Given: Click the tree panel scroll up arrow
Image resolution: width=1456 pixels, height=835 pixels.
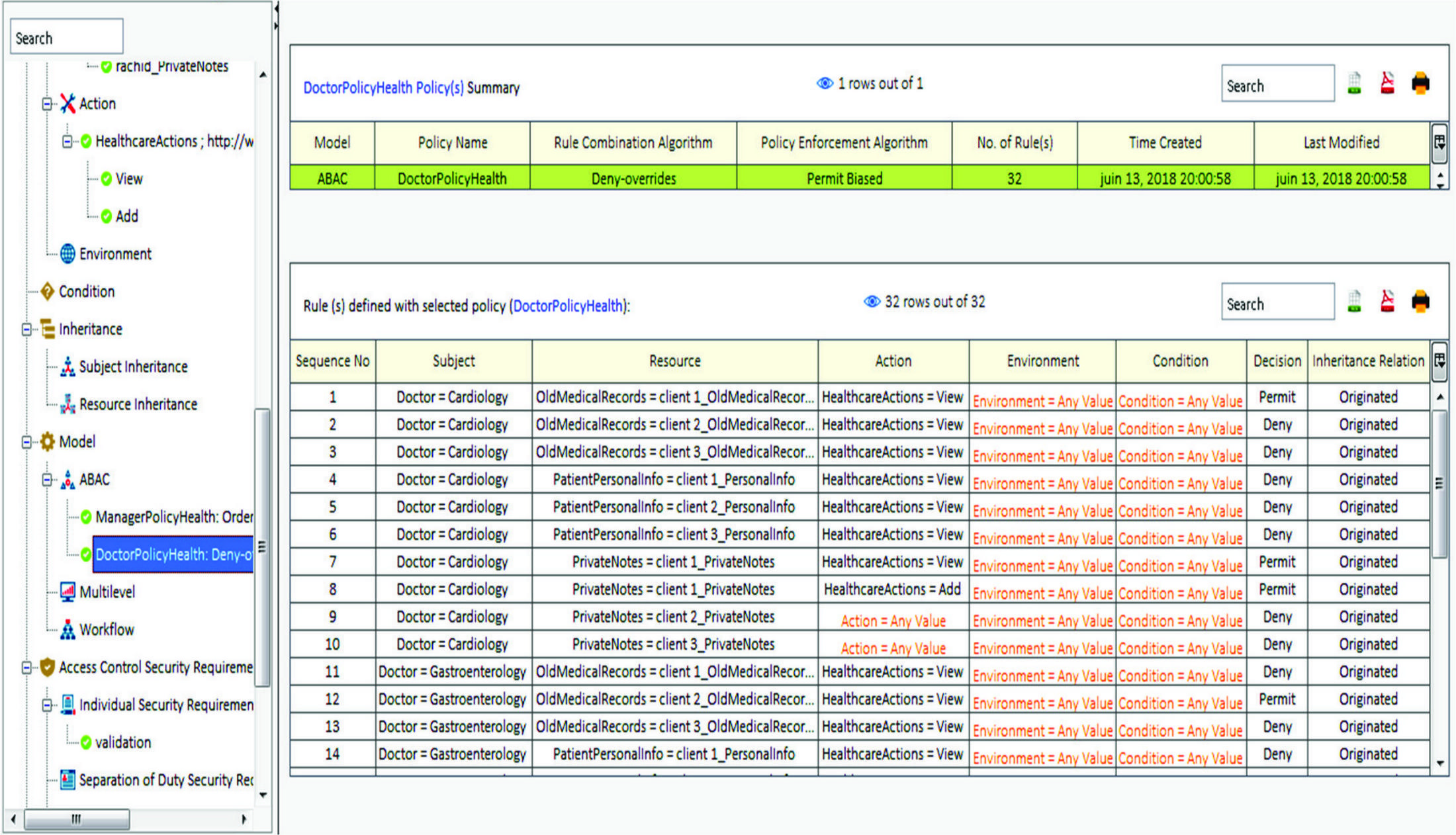Looking at the screenshot, I should (263, 75).
